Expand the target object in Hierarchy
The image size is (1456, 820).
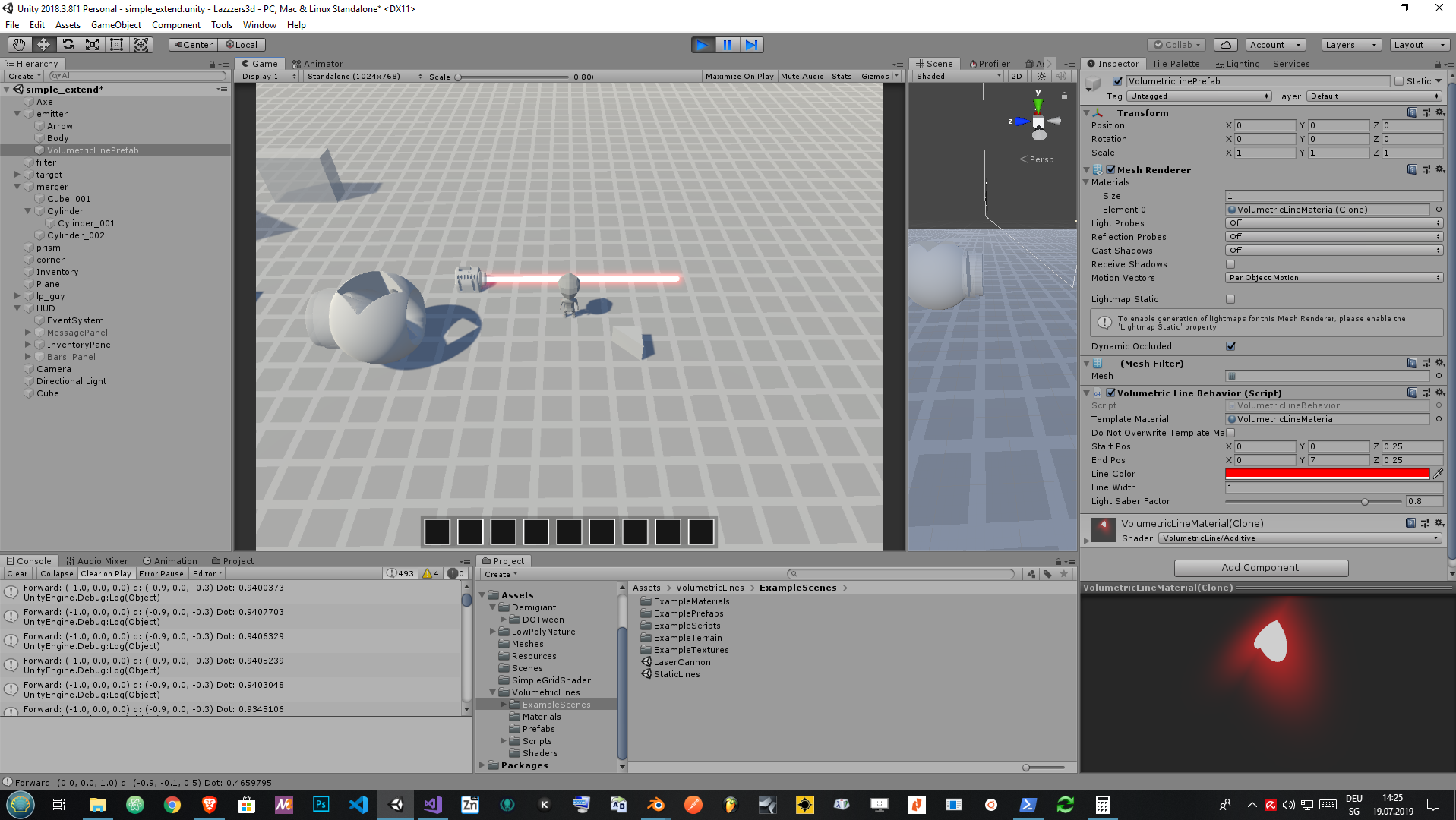pos(17,175)
